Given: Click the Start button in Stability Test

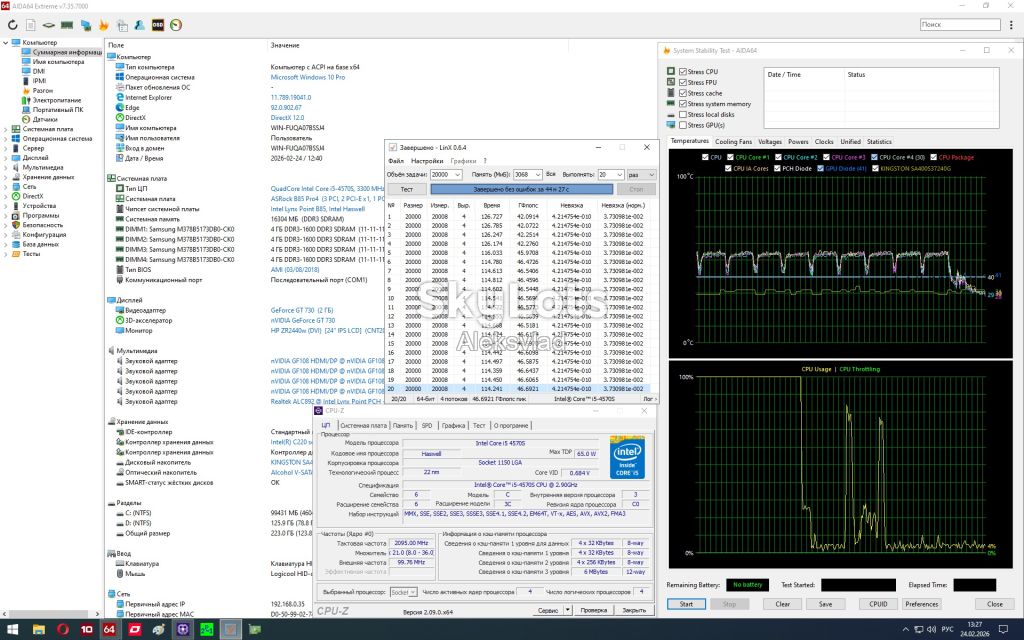Looking at the screenshot, I should coord(686,604).
